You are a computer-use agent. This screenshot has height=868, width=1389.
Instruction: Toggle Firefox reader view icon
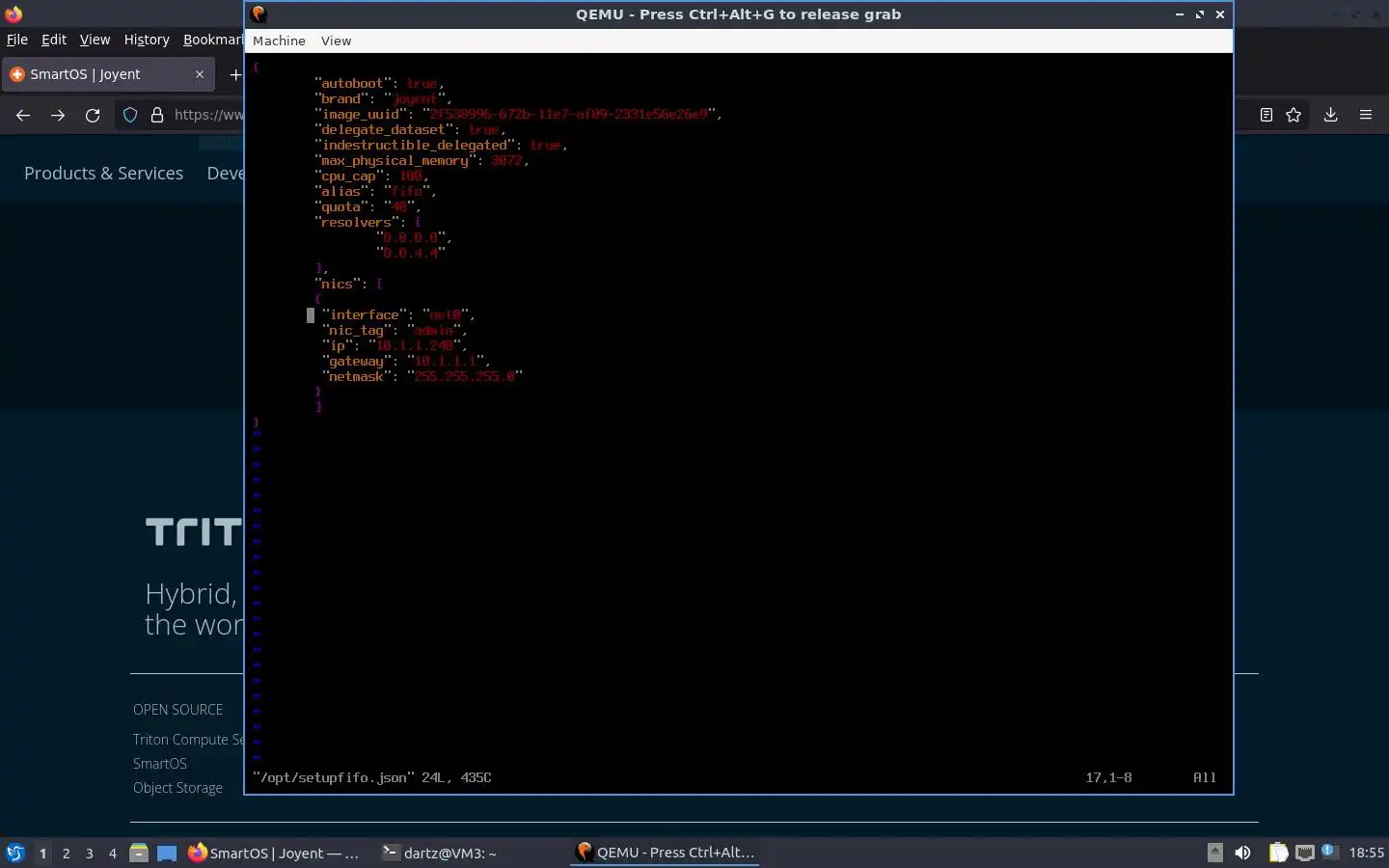[1266, 115]
